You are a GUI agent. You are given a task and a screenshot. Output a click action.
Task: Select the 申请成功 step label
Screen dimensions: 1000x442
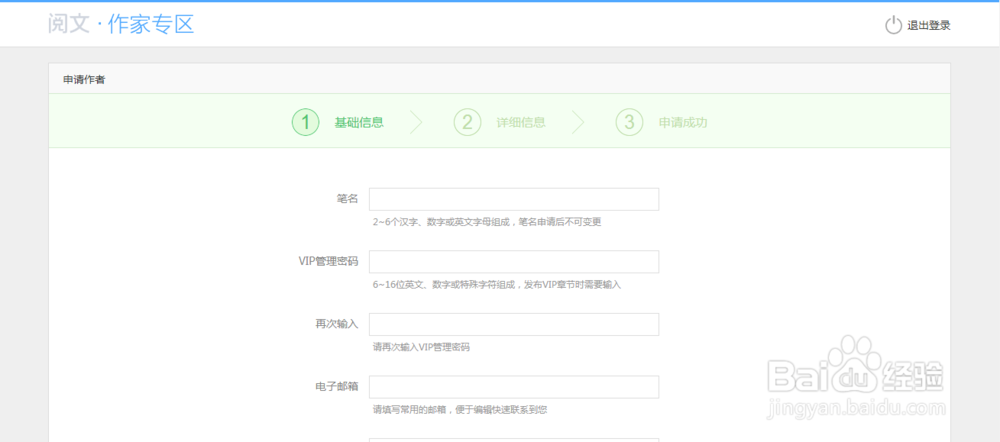[683, 122]
